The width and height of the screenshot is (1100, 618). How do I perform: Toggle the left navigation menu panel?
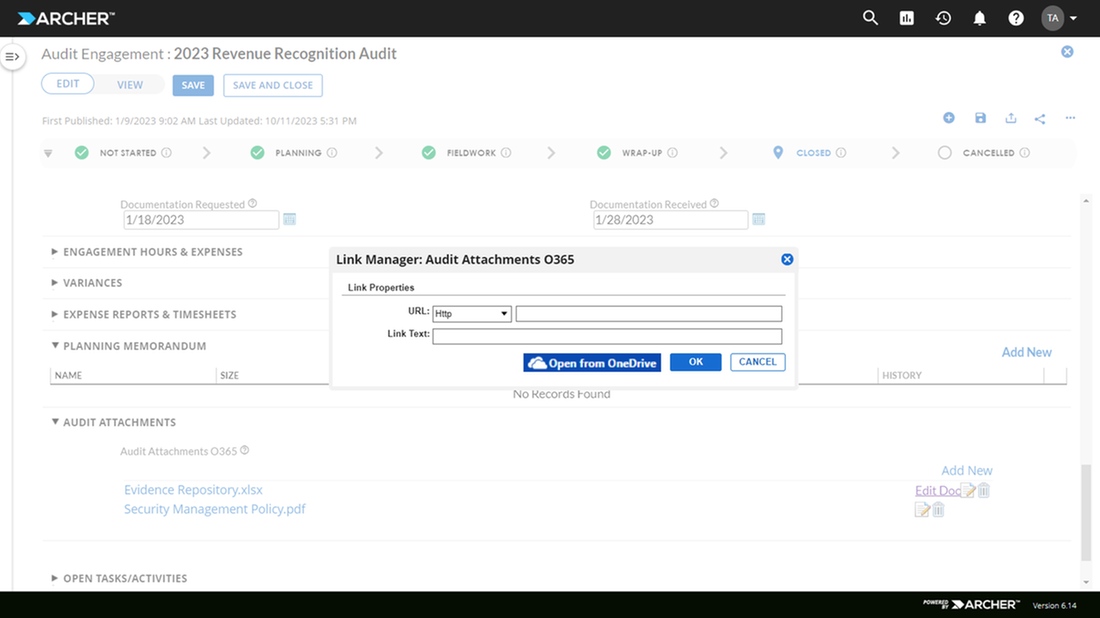[x=13, y=57]
